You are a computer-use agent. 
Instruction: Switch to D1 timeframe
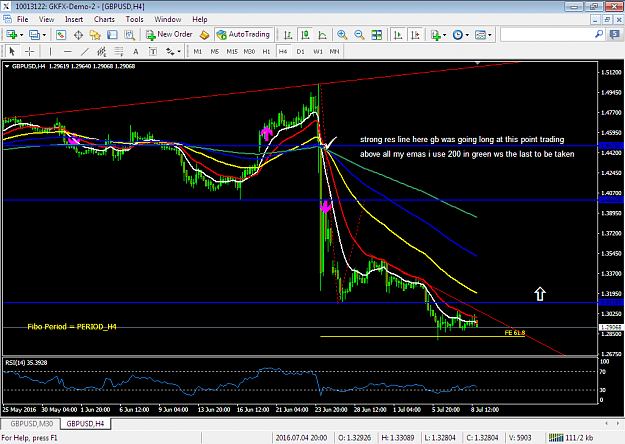click(301, 51)
